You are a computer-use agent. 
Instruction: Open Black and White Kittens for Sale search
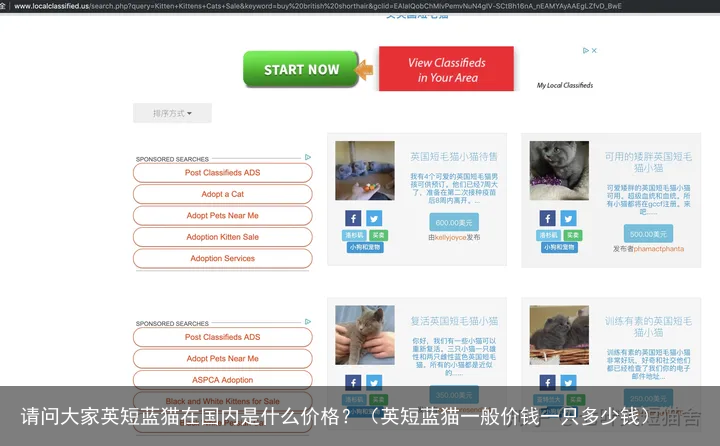(x=223, y=401)
